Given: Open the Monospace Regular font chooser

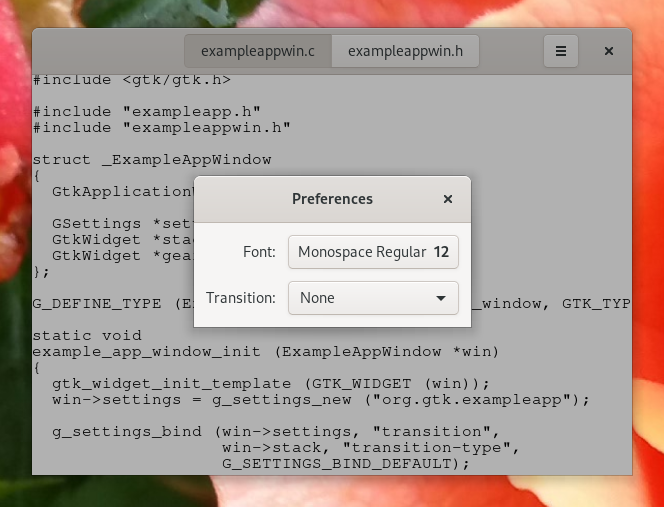Looking at the screenshot, I should point(373,252).
